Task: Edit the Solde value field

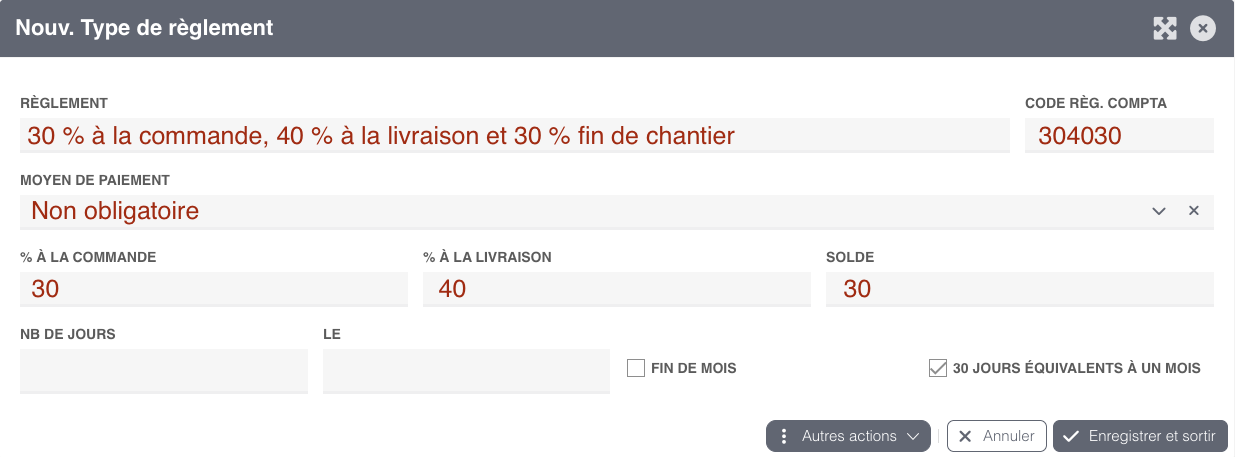Action: pyautogui.click(x=1020, y=289)
